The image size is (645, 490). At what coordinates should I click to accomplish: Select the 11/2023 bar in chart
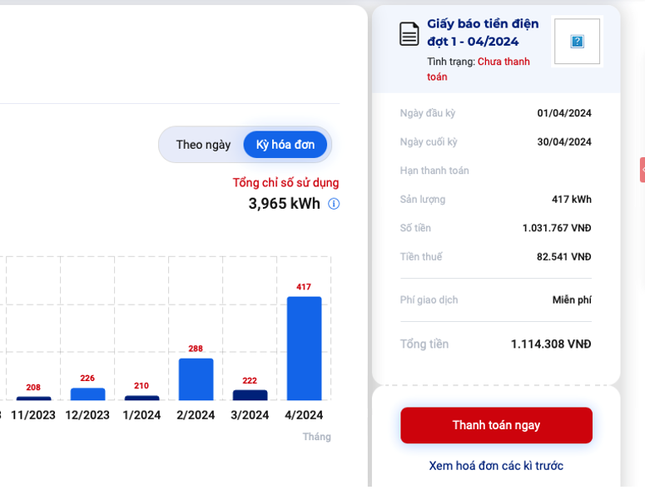pyautogui.click(x=34, y=398)
